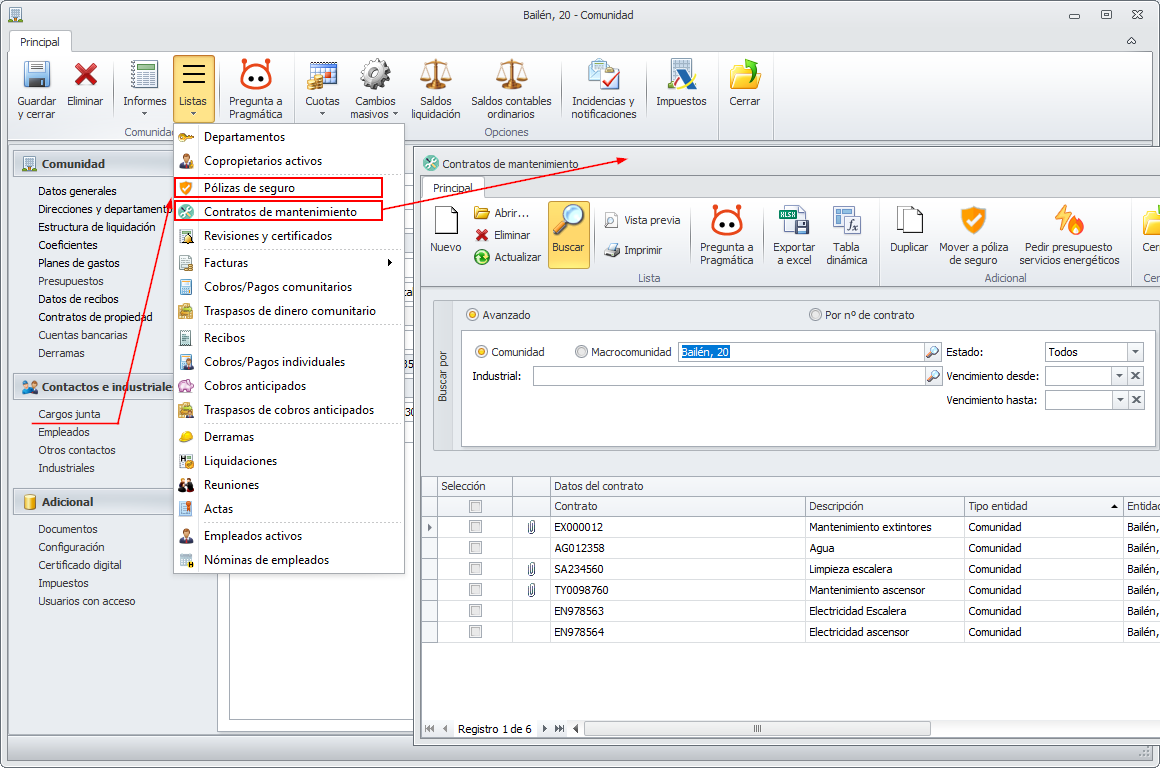Choose the Macrocomunidad radio button

582,352
